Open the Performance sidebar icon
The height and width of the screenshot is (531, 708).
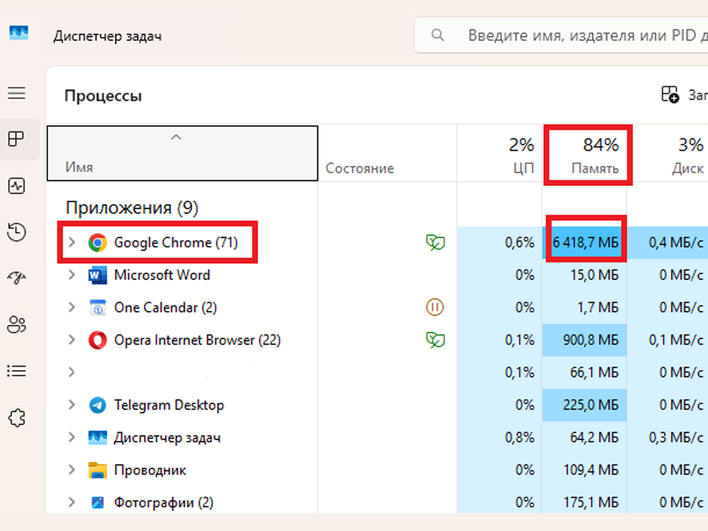[x=17, y=186]
